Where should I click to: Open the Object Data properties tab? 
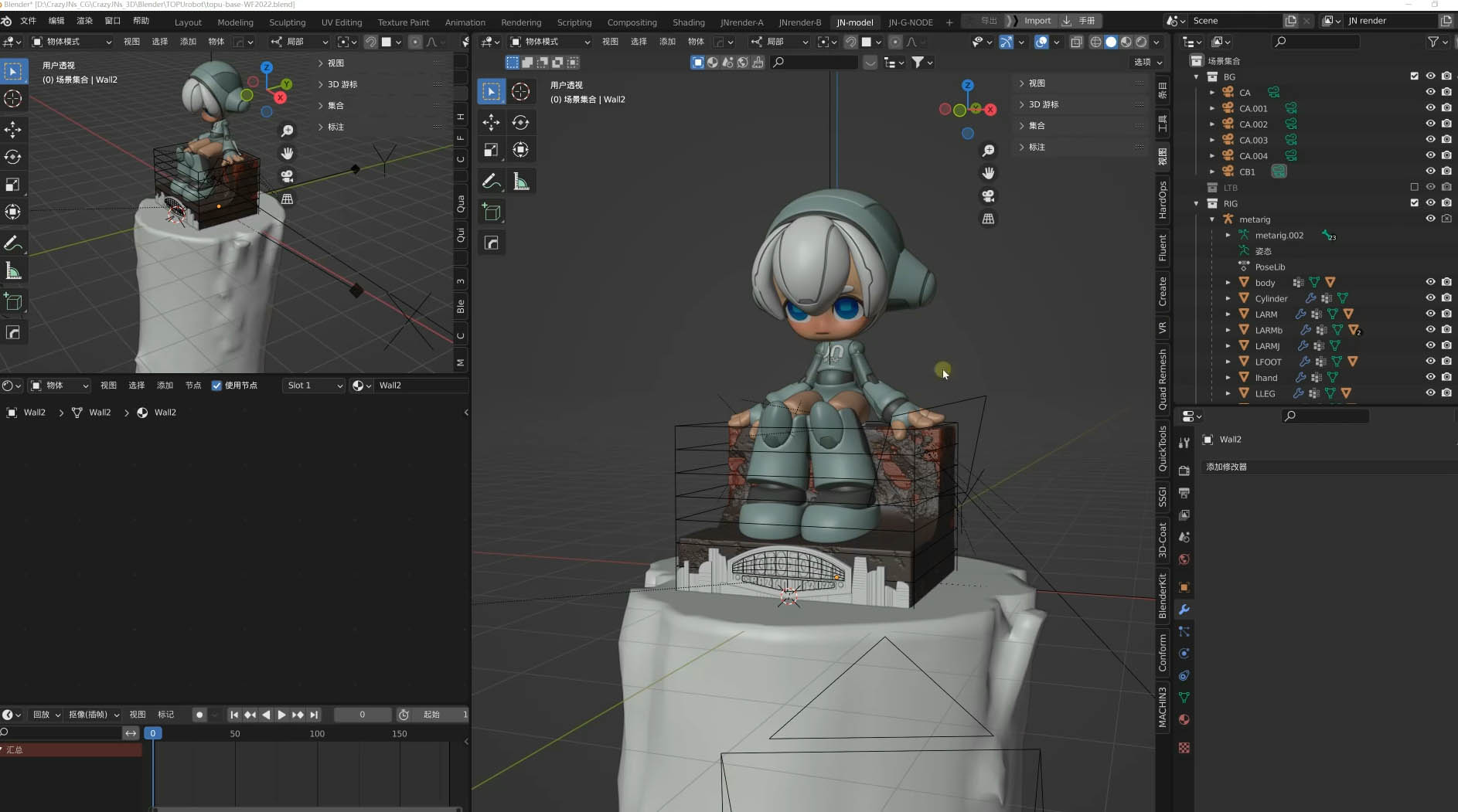tap(1184, 698)
